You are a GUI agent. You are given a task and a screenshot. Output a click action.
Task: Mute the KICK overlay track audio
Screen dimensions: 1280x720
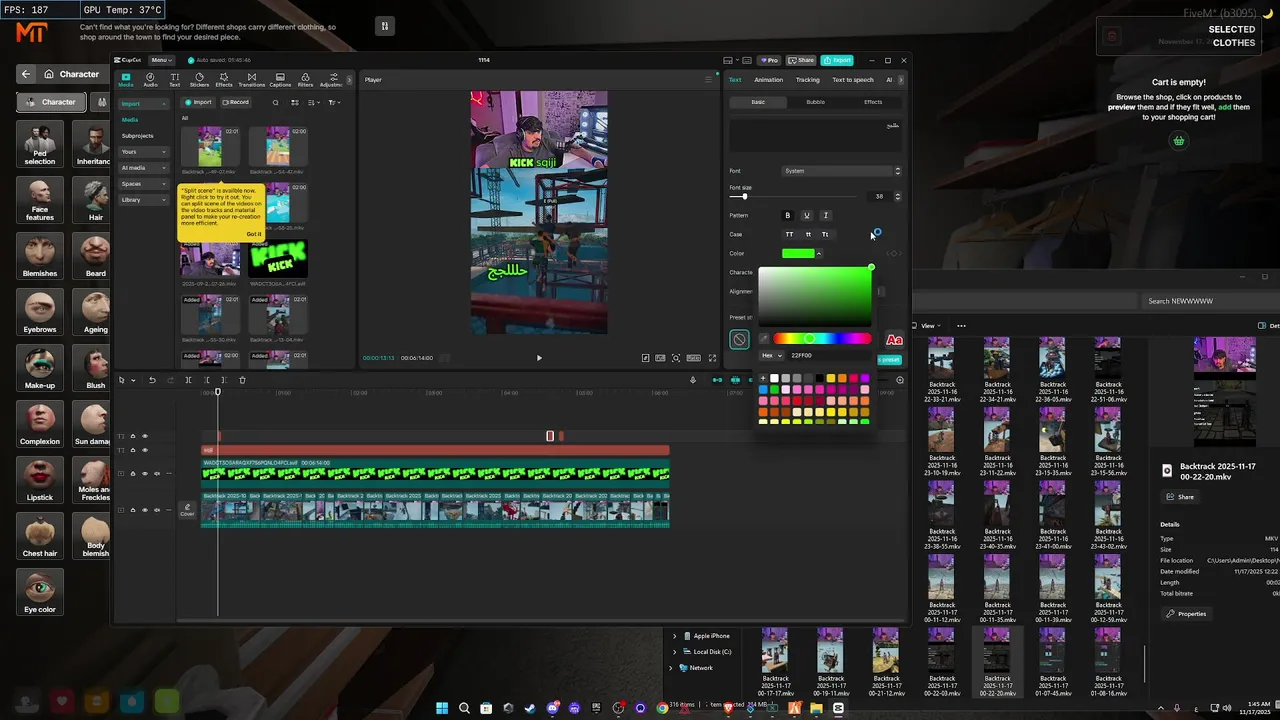pos(156,474)
